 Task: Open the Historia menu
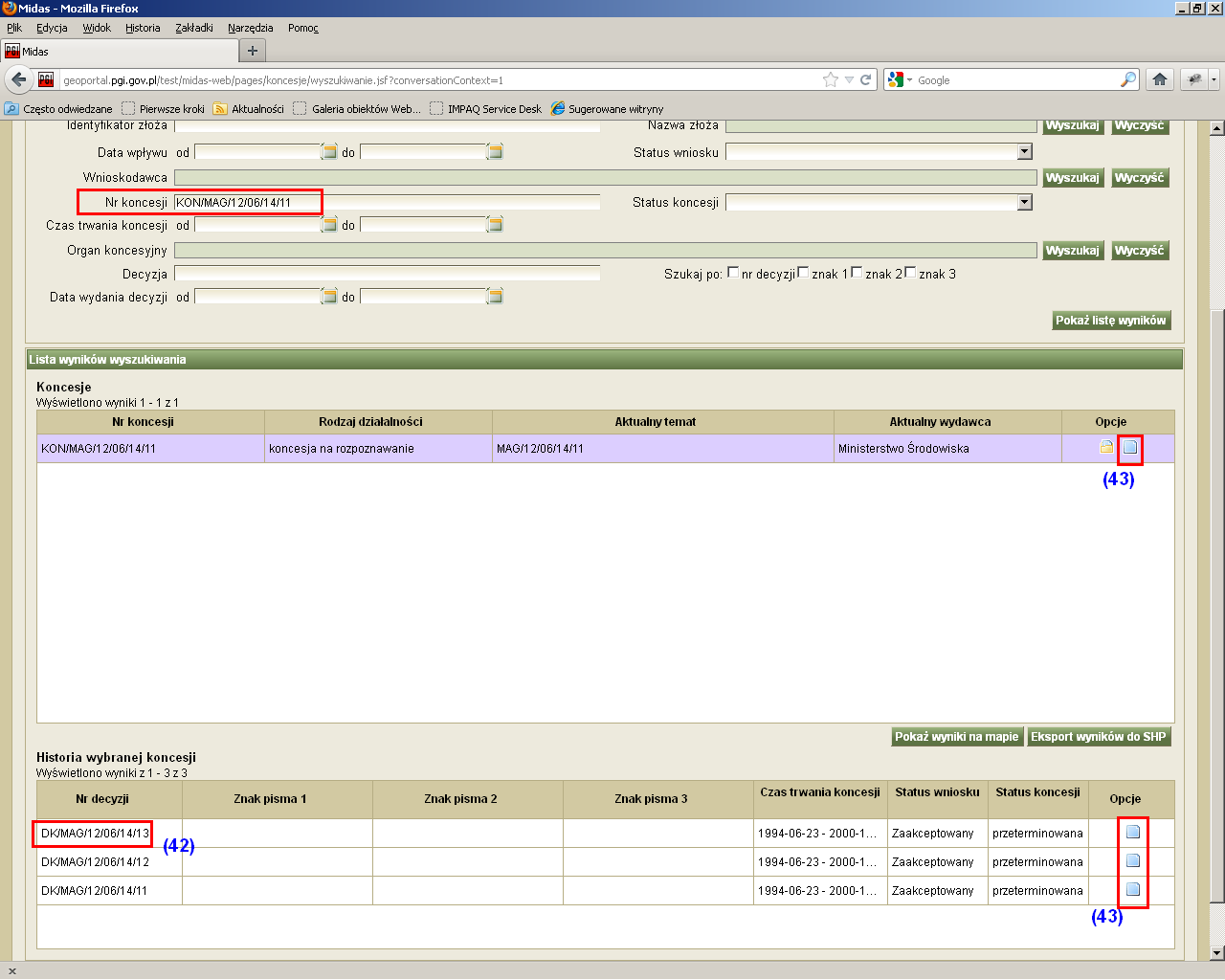point(143,28)
